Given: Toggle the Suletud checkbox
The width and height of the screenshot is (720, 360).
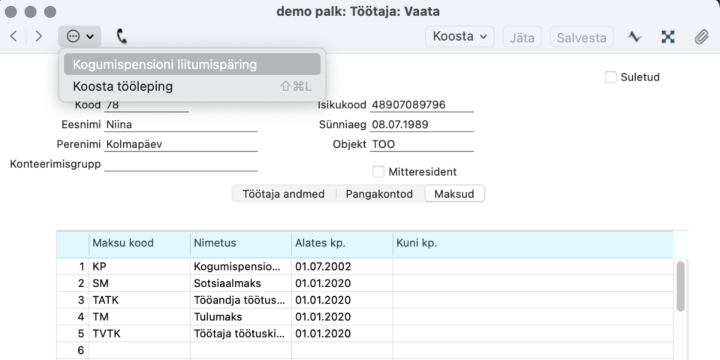Looking at the screenshot, I should pyautogui.click(x=610, y=77).
